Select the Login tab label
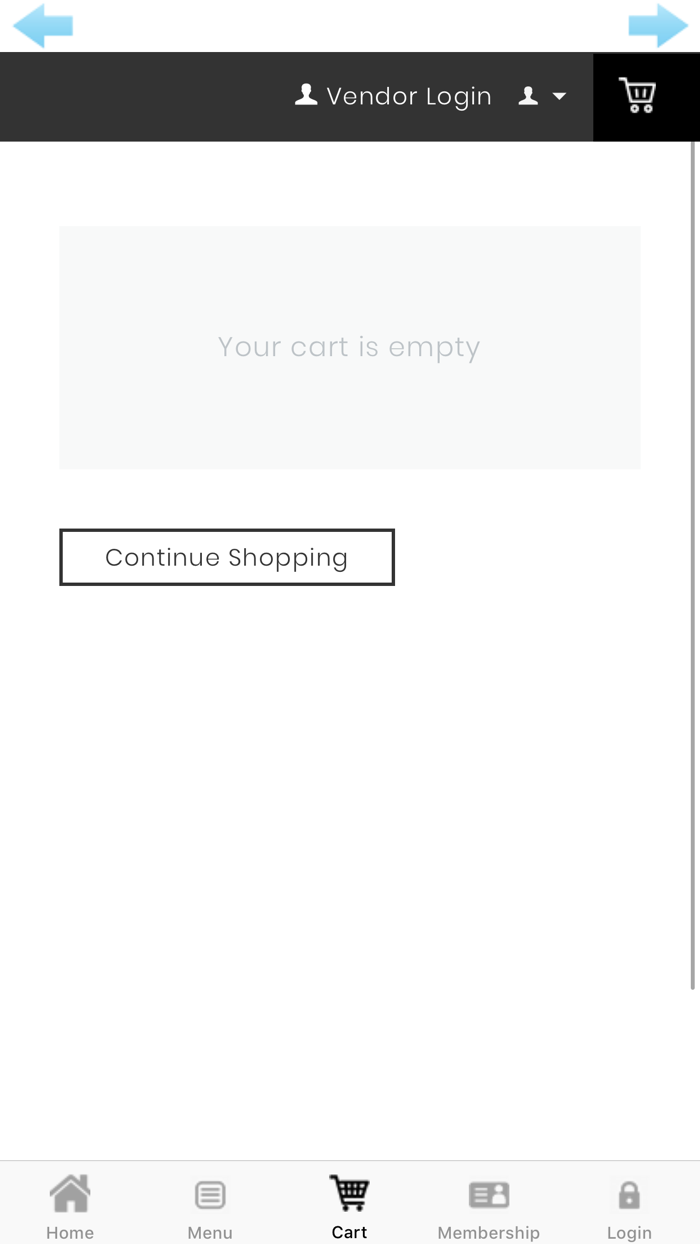 [629, 1232]
